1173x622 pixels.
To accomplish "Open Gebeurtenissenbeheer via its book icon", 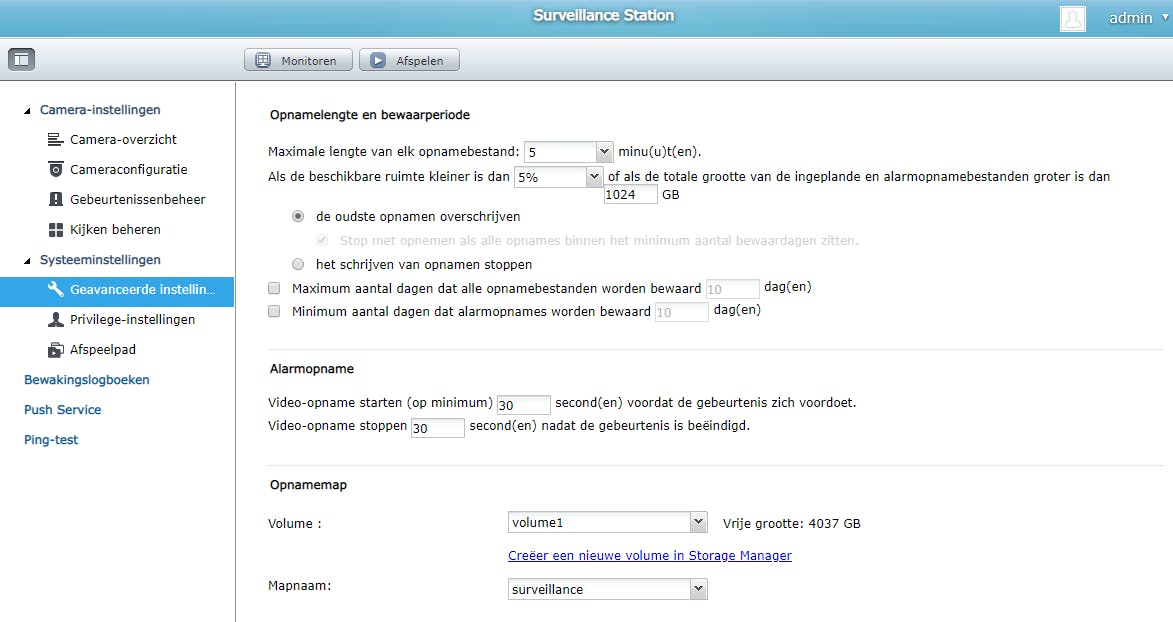I will tap(58, 199).
